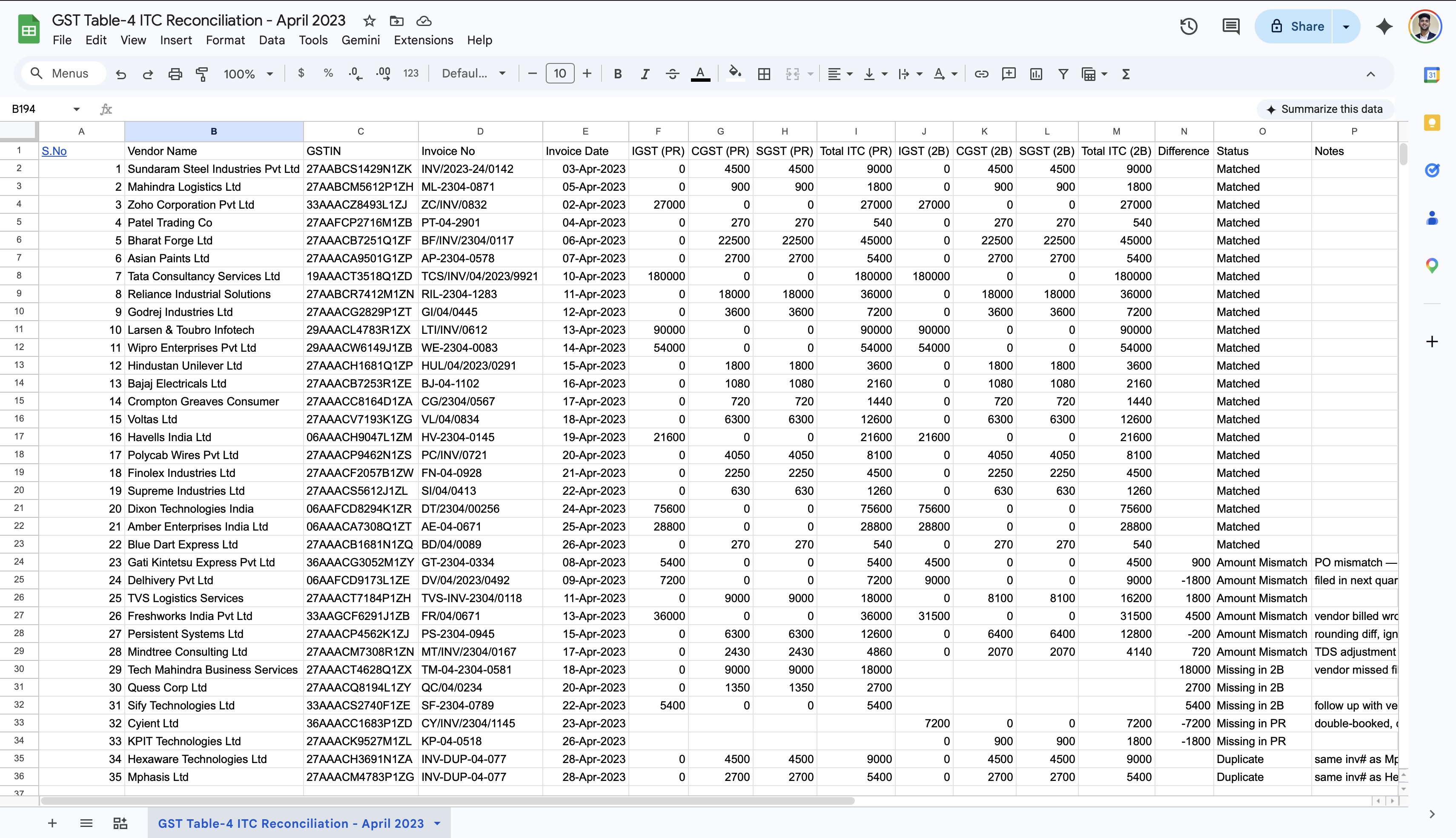Open Google Tasks side panel
This screenshot has width=1456, height=838.
(1432, 170)
